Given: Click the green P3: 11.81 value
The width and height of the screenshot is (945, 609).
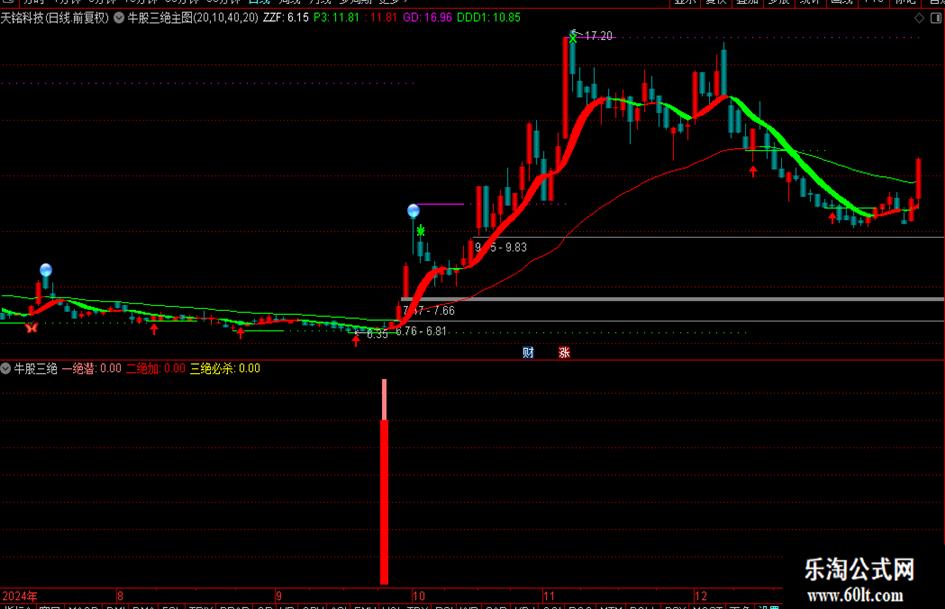Looking at the screenshot, I should click(336, 18).
